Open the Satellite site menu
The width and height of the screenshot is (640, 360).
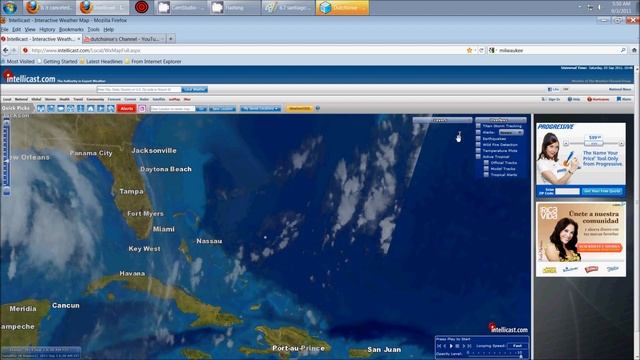pyautogui.click(x=159, y=99)
